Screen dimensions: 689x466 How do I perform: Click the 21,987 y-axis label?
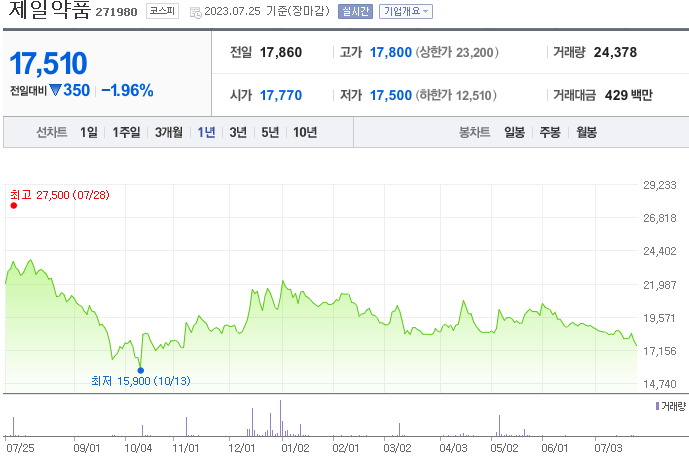660,285
